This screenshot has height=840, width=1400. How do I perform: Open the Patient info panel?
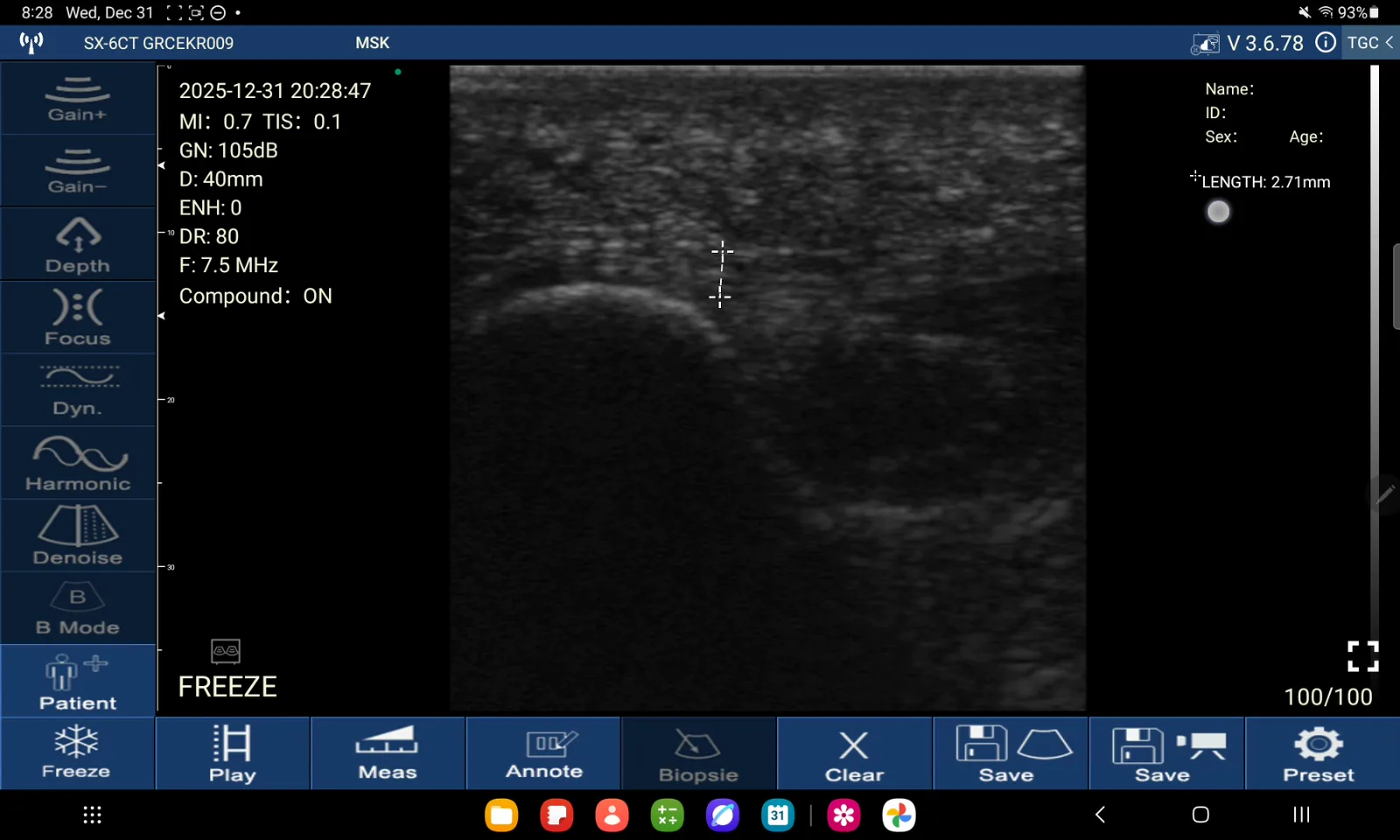point(78,682)
